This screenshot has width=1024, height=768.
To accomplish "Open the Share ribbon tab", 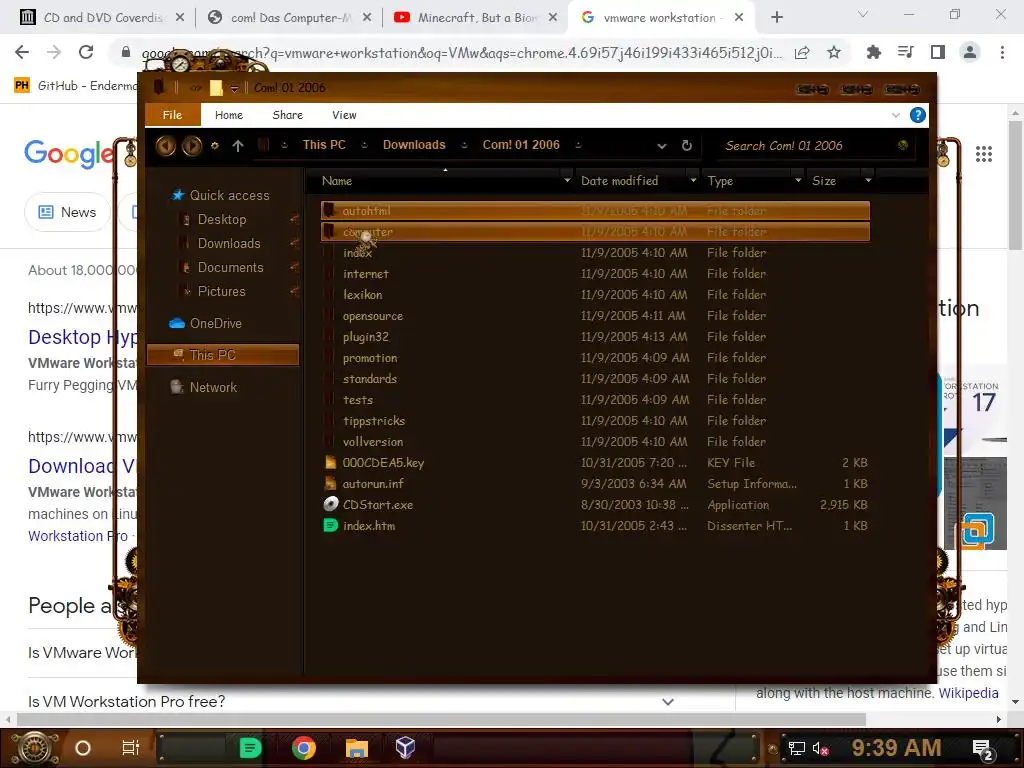I will click(x=287, y=115).
